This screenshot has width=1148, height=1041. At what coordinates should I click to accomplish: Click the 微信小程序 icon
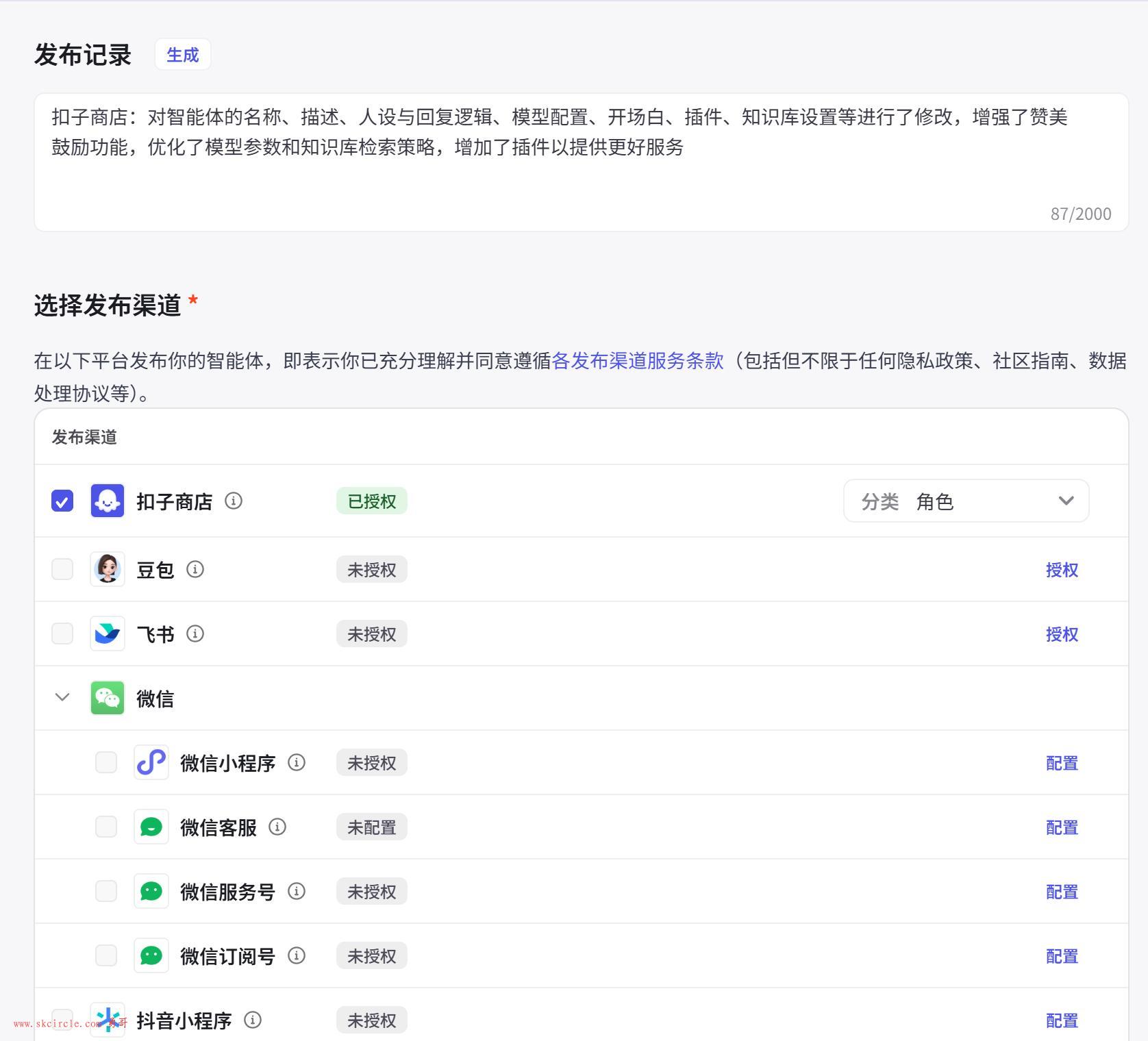[x=151, y=762]
